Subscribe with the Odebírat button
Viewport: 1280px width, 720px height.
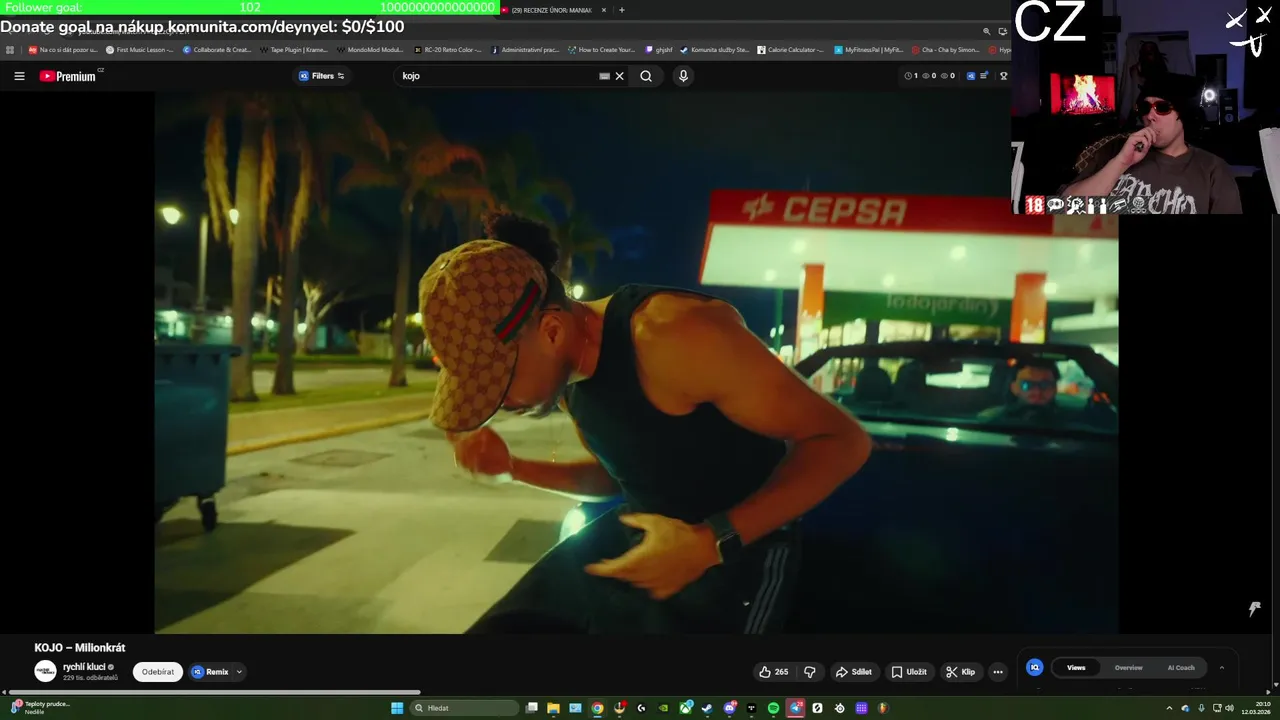(158, 672)
